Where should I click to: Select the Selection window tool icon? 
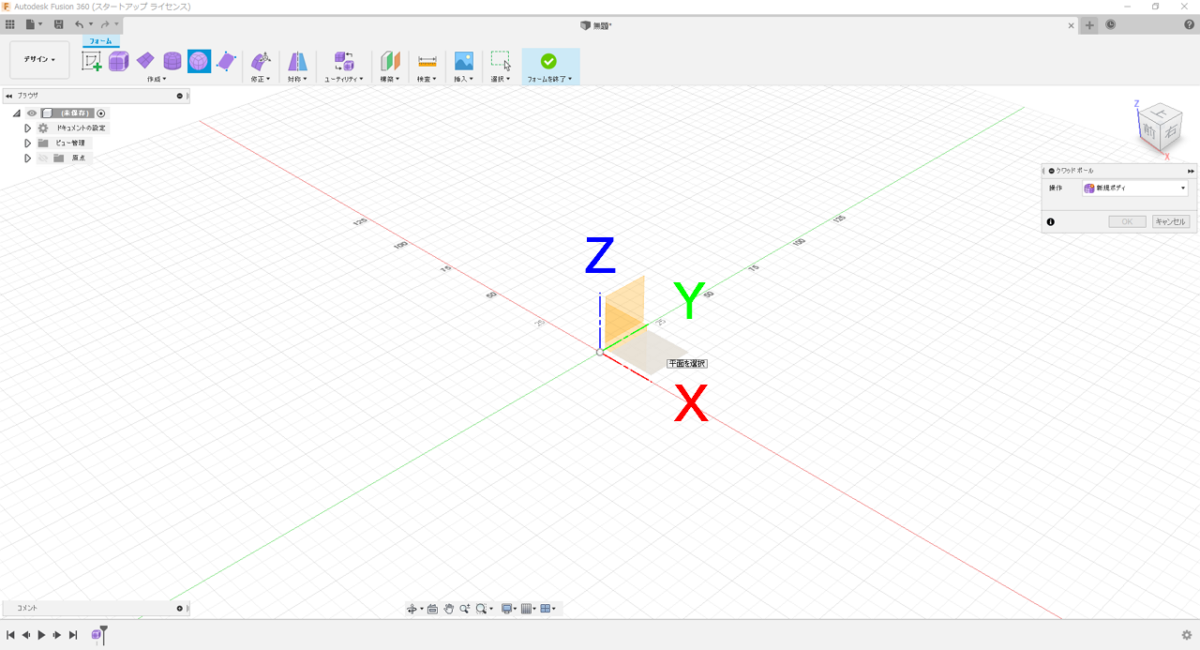click(501, 61)
